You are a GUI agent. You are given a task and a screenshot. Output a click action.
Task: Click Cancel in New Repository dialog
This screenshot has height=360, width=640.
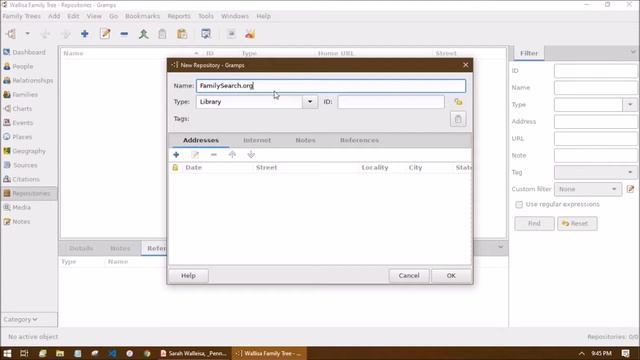point(409,276)
